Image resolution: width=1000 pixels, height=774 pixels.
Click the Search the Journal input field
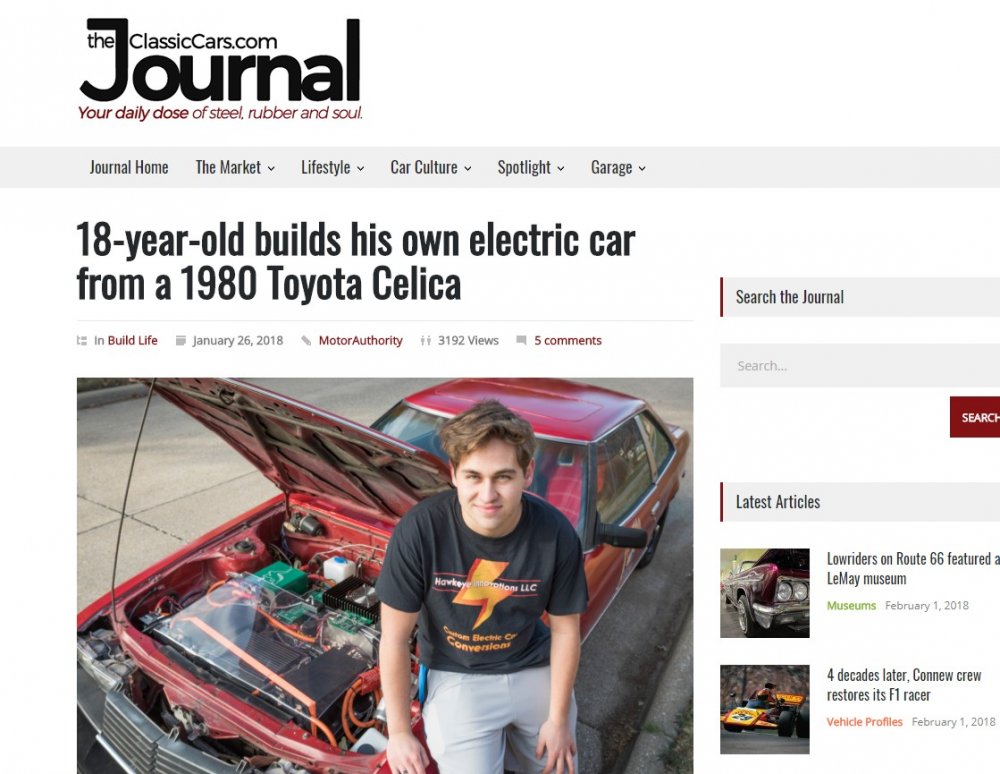[x=860, y=365]
